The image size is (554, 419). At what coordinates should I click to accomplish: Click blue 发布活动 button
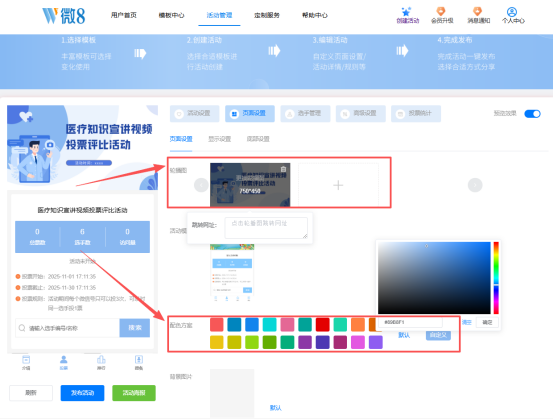tap(82, 393)
